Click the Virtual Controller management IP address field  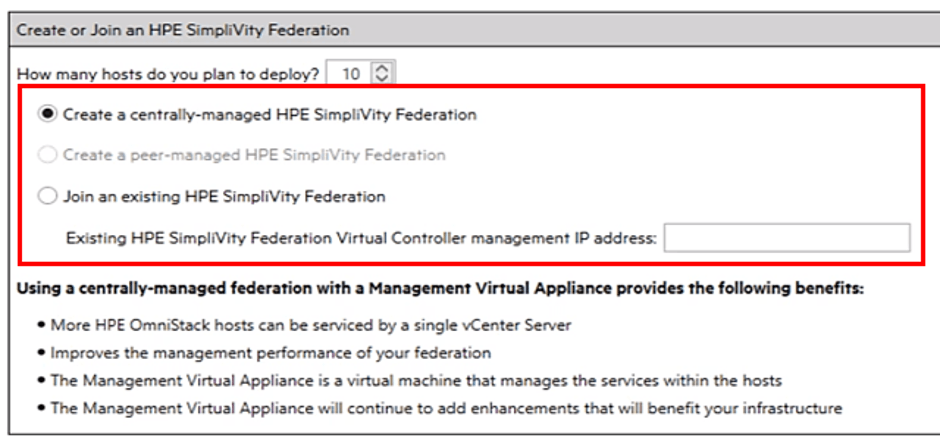[x=787, y=238]
